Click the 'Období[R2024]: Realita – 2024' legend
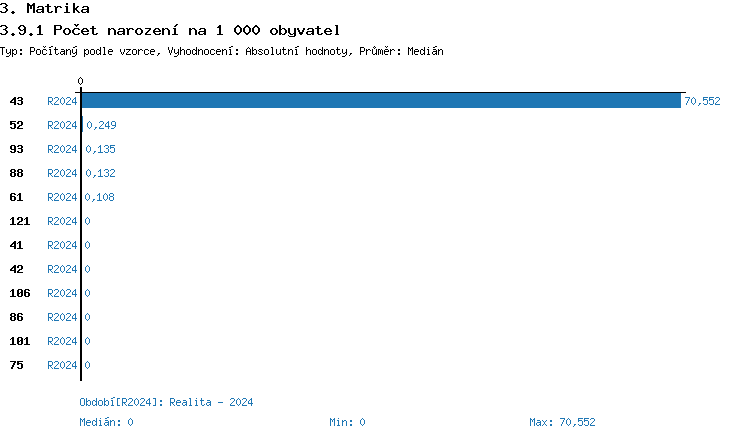 [x=166, y=402]
